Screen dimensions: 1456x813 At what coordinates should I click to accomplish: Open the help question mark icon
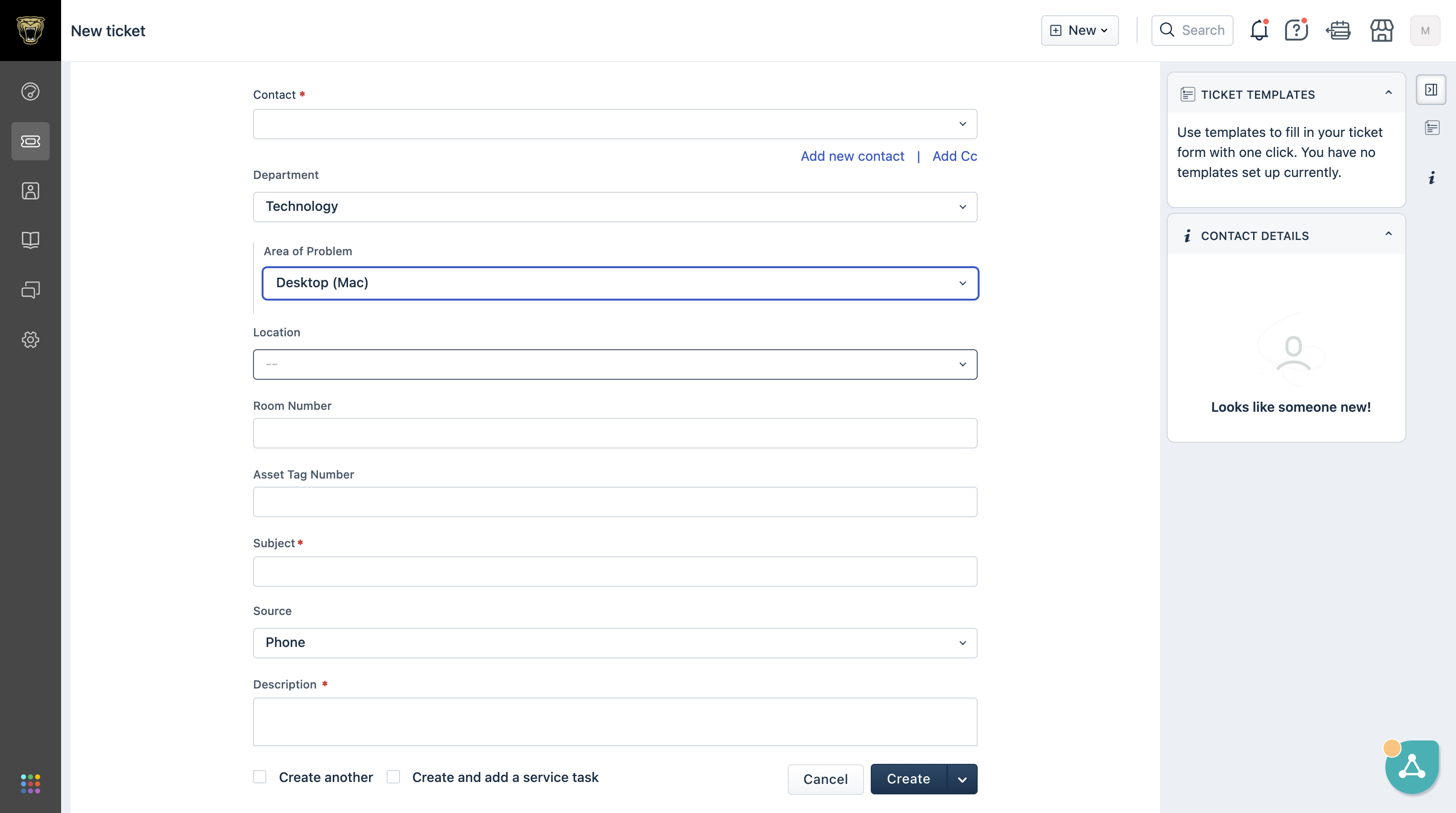(x=1296, y=30)
